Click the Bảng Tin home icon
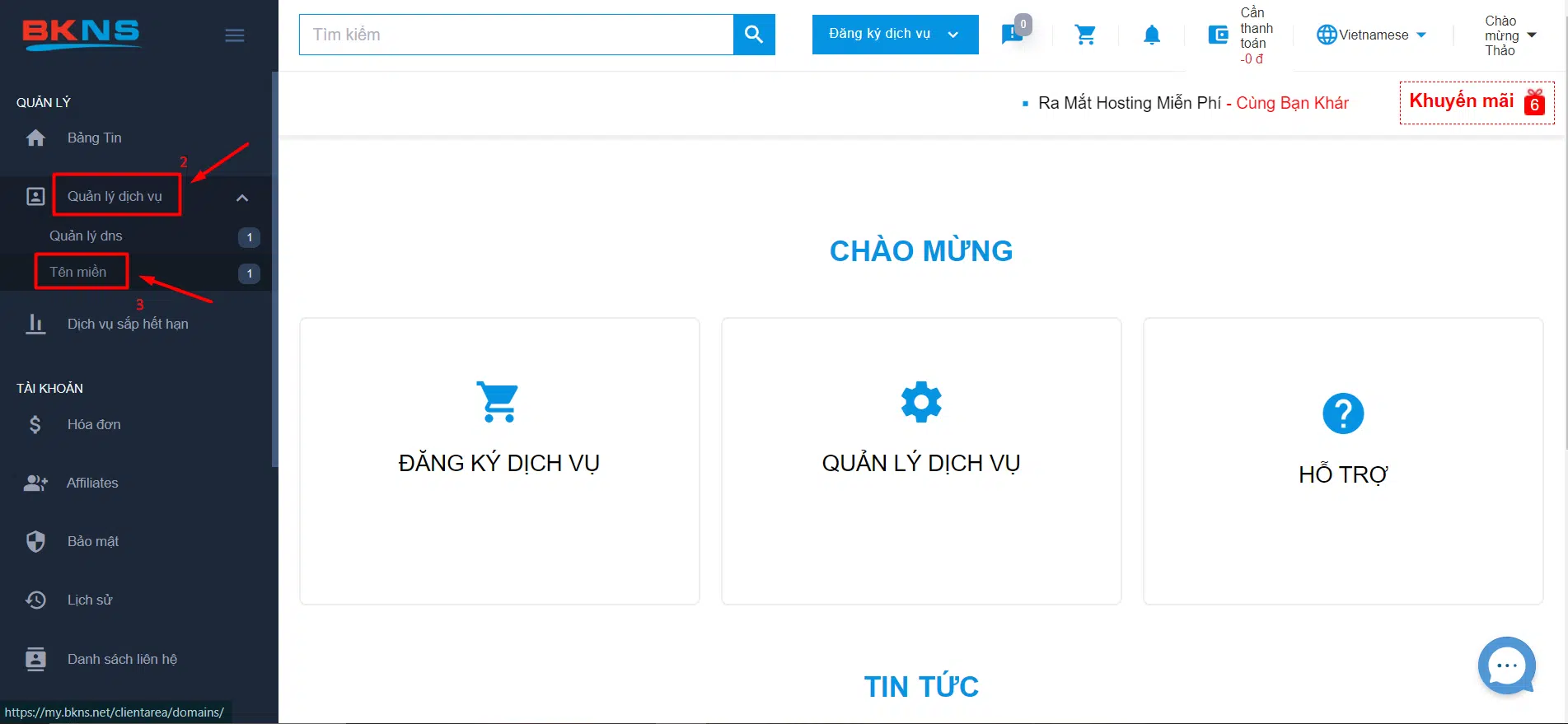 click(35, 138)
